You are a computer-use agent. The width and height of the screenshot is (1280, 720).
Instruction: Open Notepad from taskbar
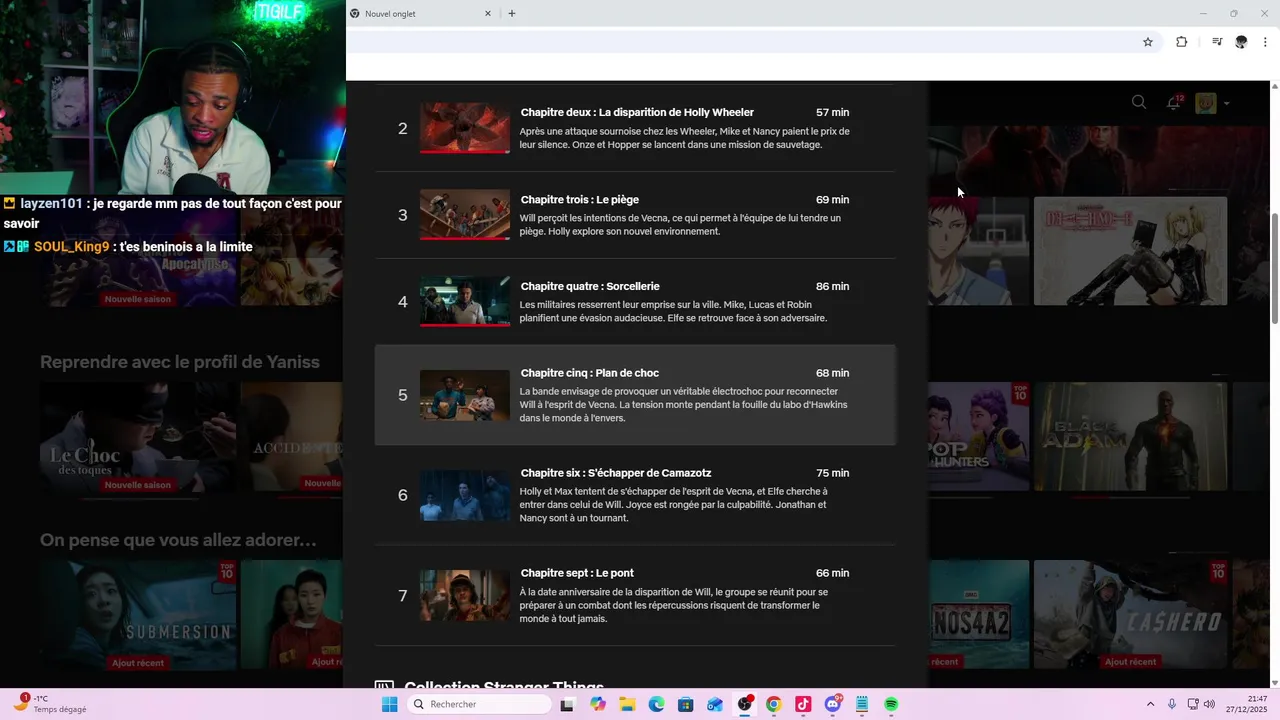pyautogui.click(x=862, y=704)
